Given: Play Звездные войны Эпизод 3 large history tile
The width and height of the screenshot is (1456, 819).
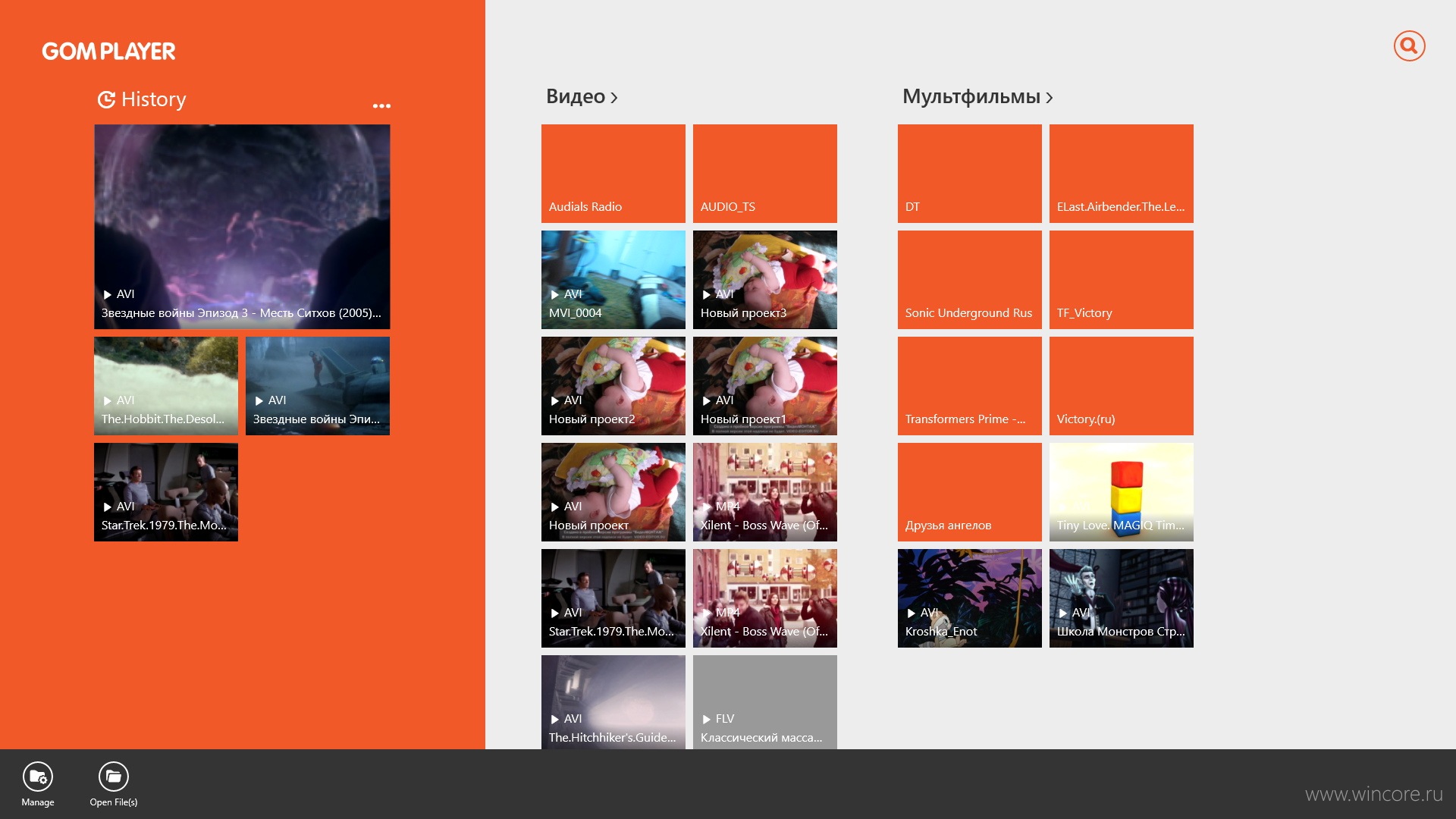Looking at the screenshot, I should coord(242,227).
